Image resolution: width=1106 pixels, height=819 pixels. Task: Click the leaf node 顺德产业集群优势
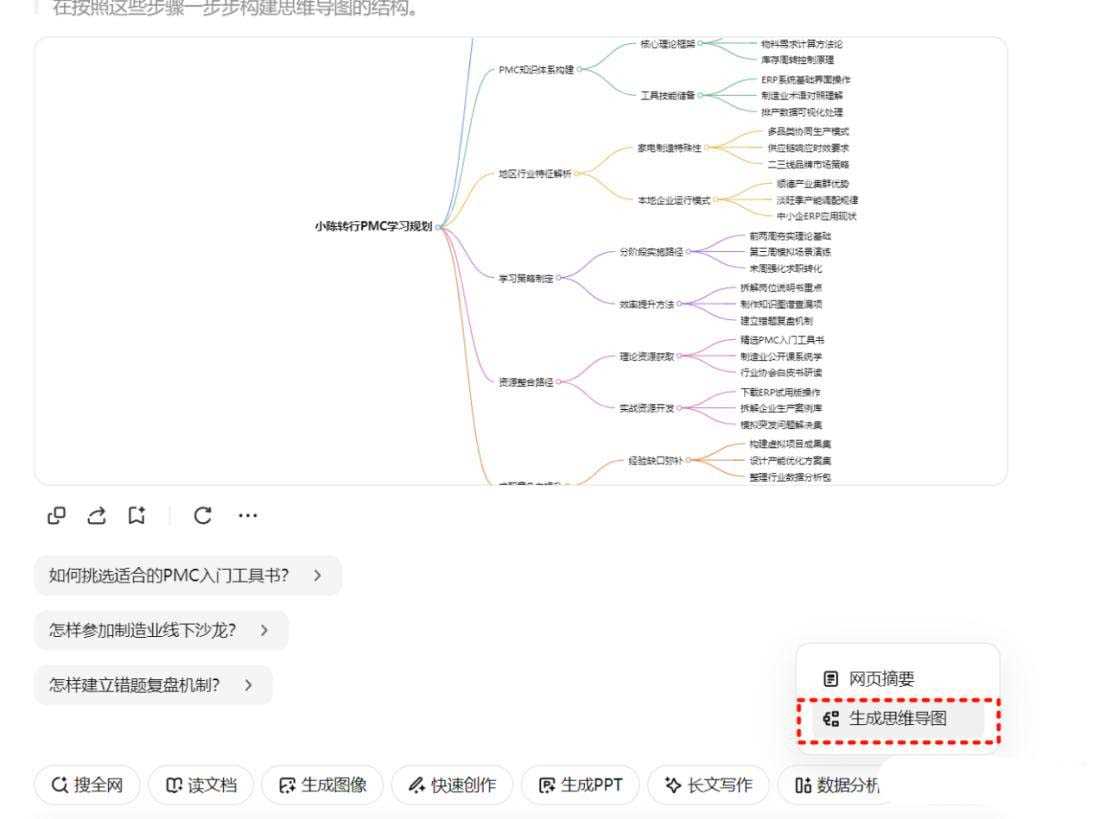(x=813, y=184)
